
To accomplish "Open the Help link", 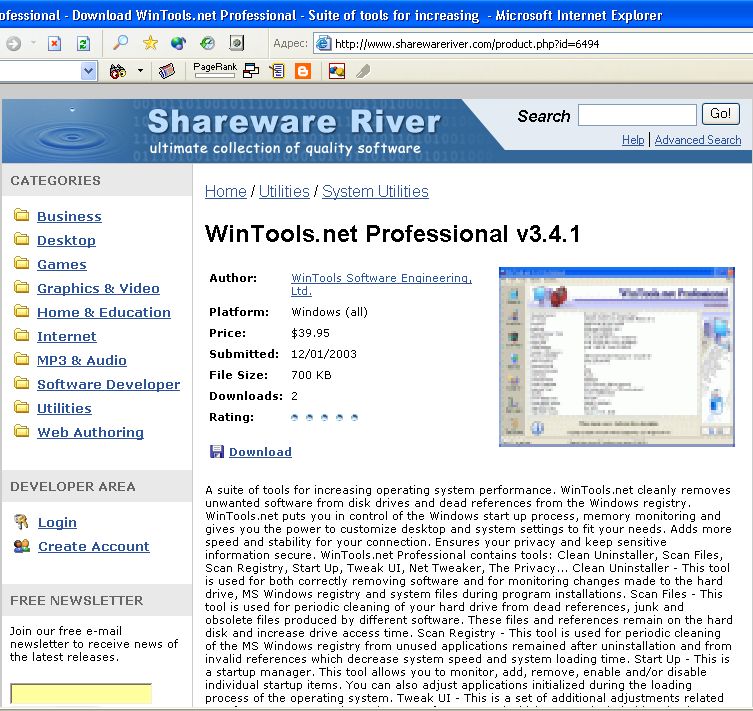I will point(633,140).
